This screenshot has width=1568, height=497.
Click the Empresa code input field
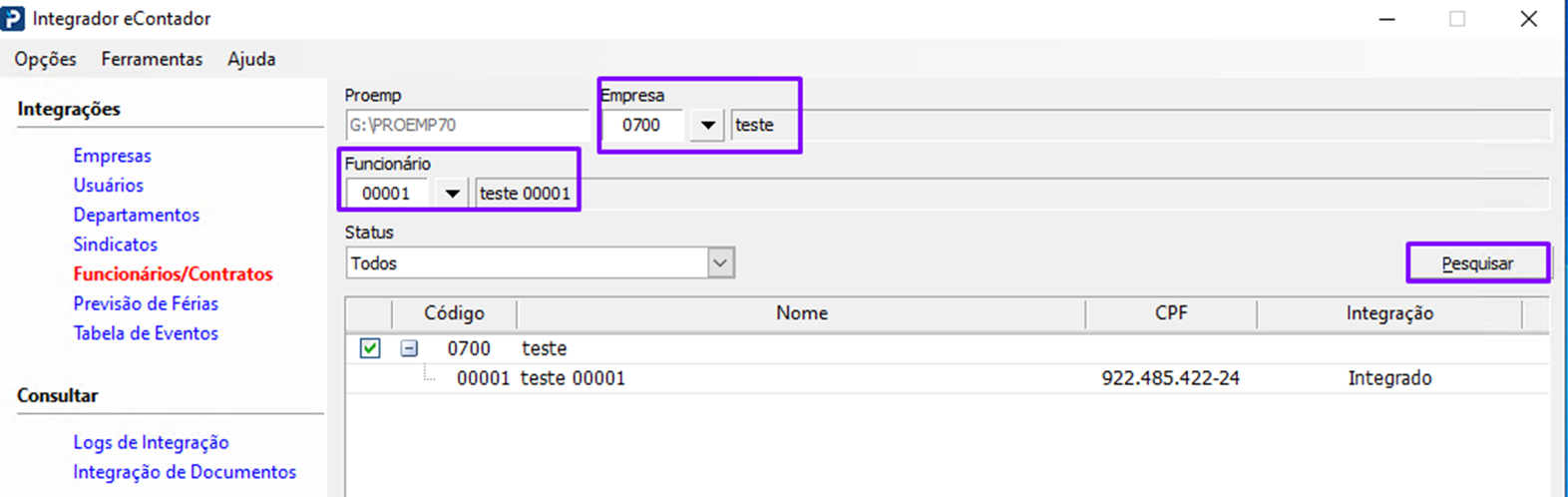coord(643,126)
